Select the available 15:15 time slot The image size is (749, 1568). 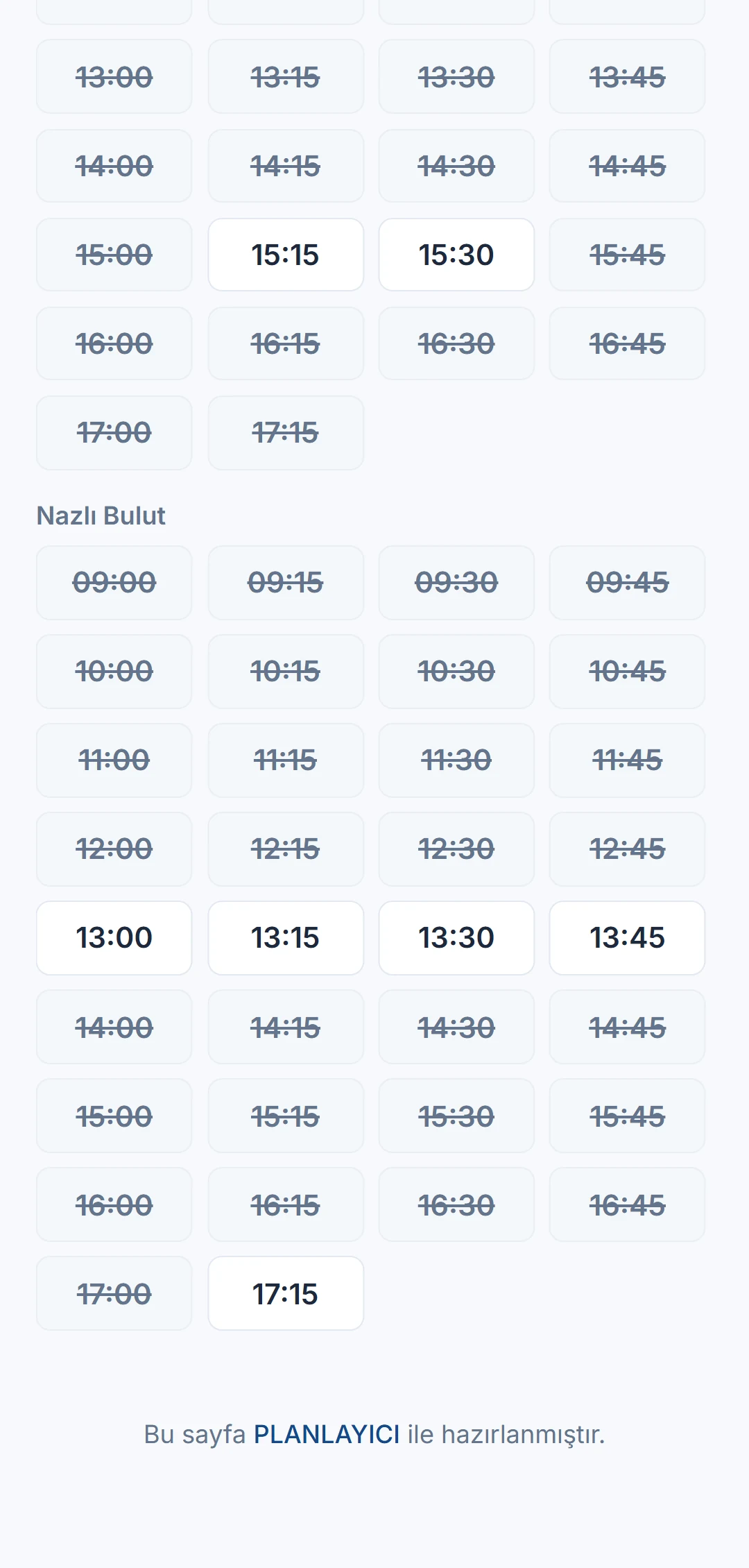pyautogui.click(x=286, y=255)
